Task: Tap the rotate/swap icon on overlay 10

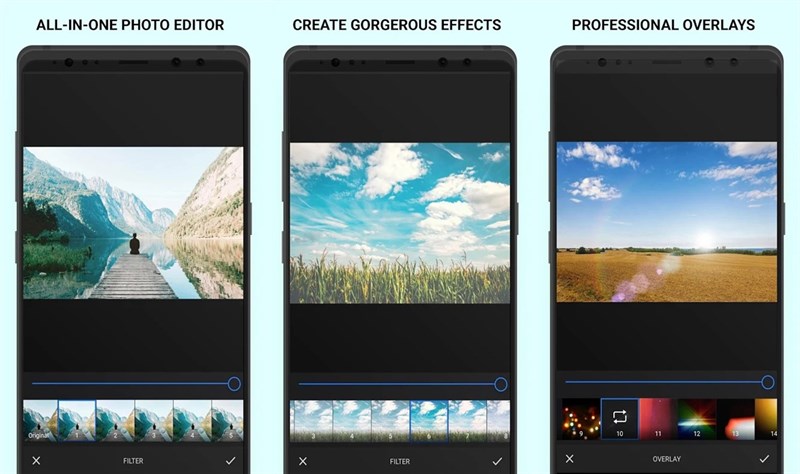Action: point(619,416)
